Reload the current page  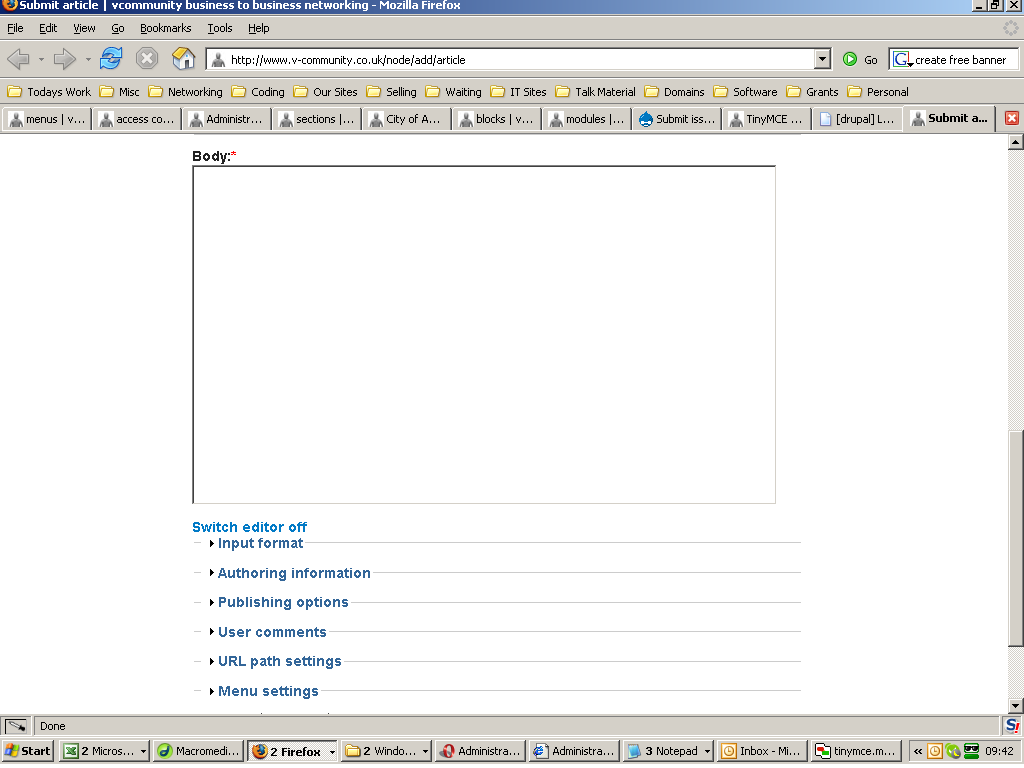(110, 58)
